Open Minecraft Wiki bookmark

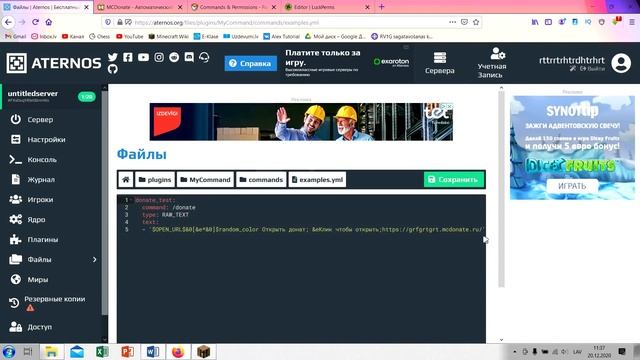(168, 36)
